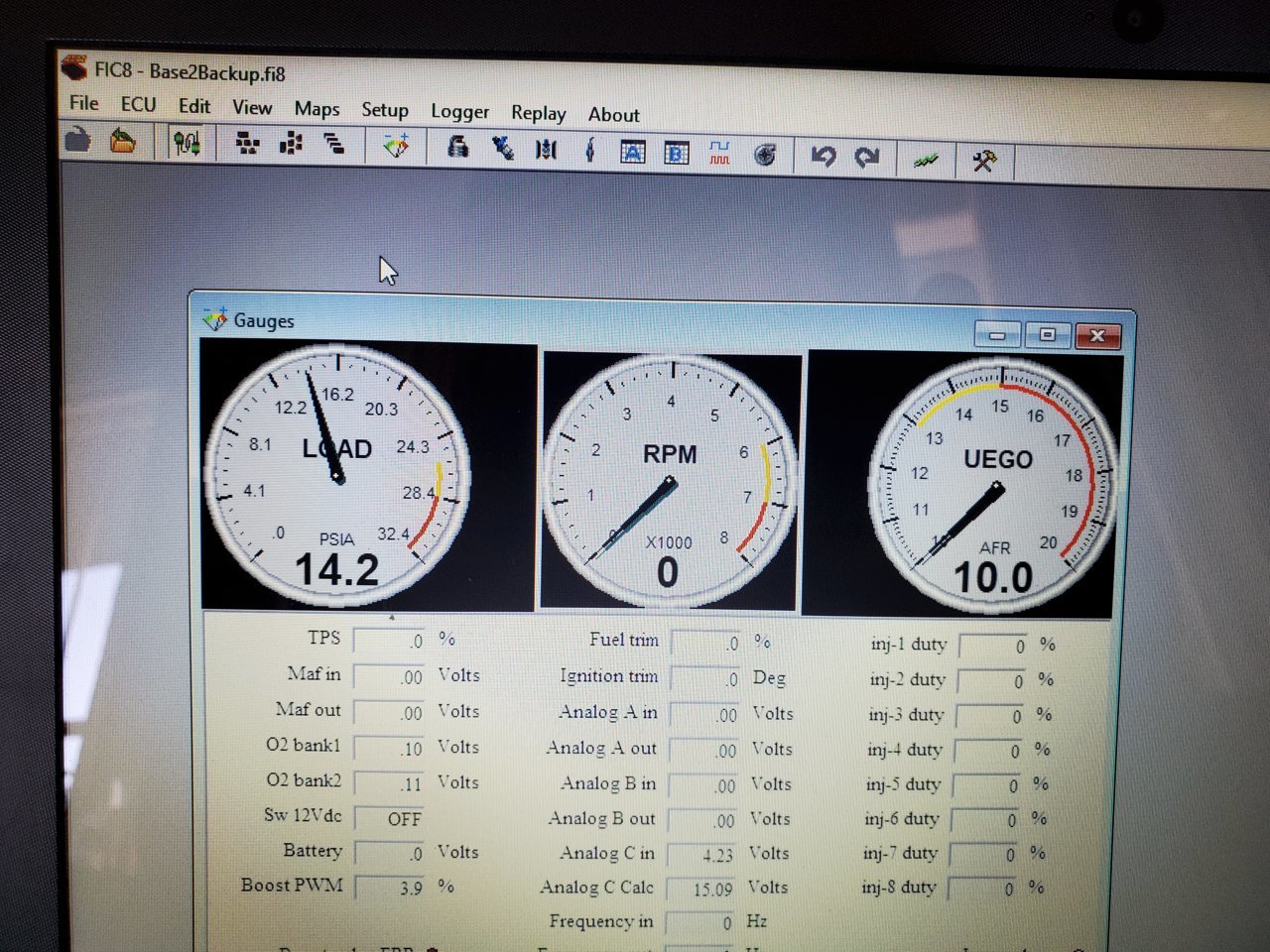Open the Analog B table icon

pyautogui.click(x=677, y=153)
